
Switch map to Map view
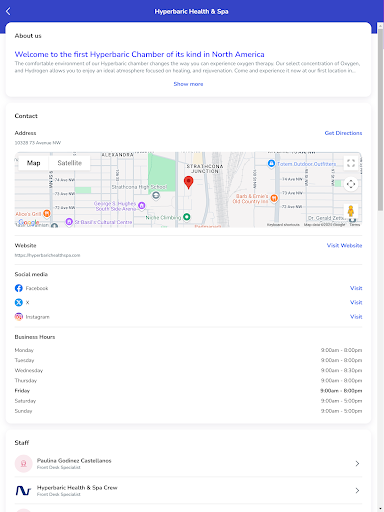(33, 163)
